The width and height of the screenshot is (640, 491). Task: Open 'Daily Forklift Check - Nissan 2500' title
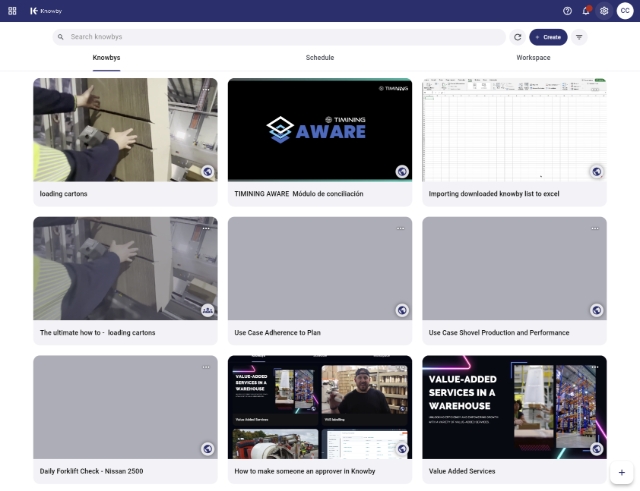[91, 471]
